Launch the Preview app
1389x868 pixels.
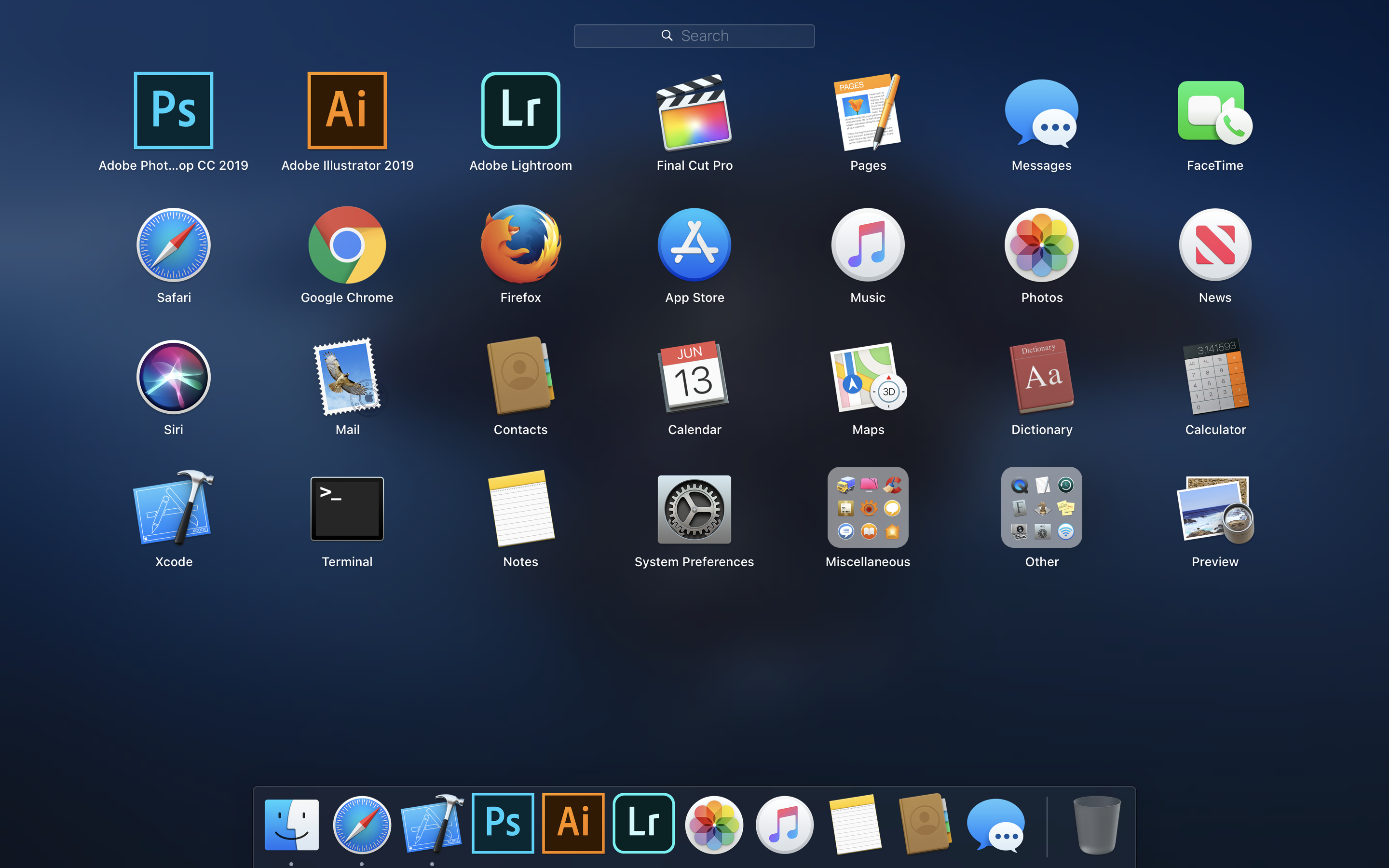1215,510
